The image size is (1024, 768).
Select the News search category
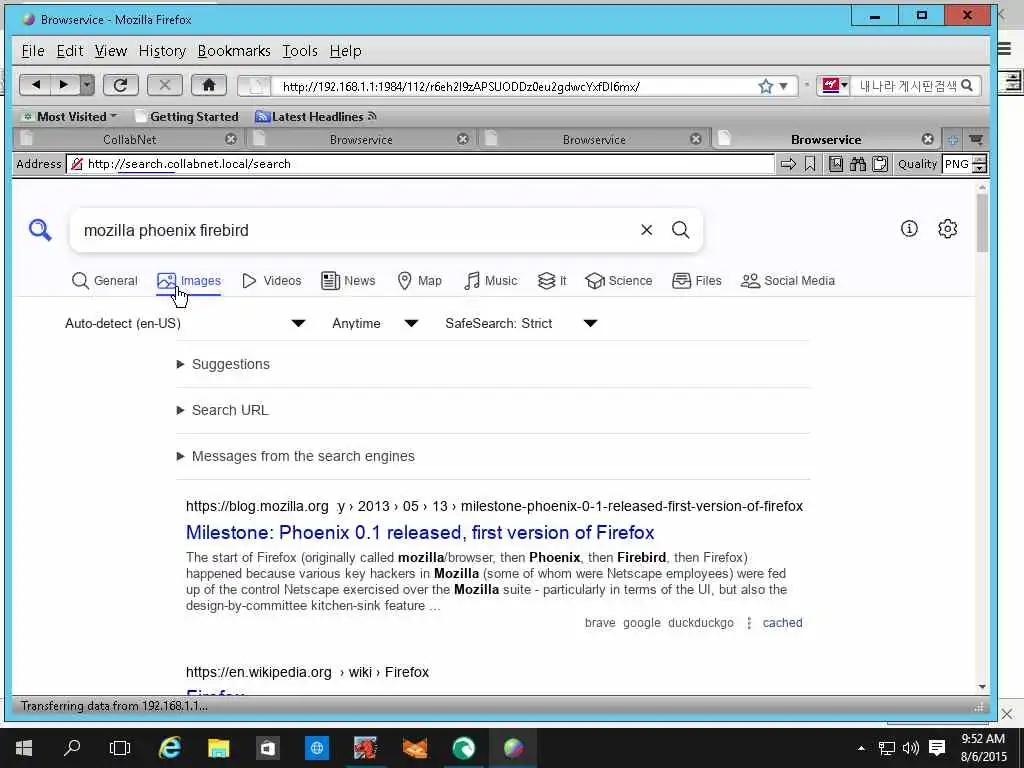tap(348, 281)
